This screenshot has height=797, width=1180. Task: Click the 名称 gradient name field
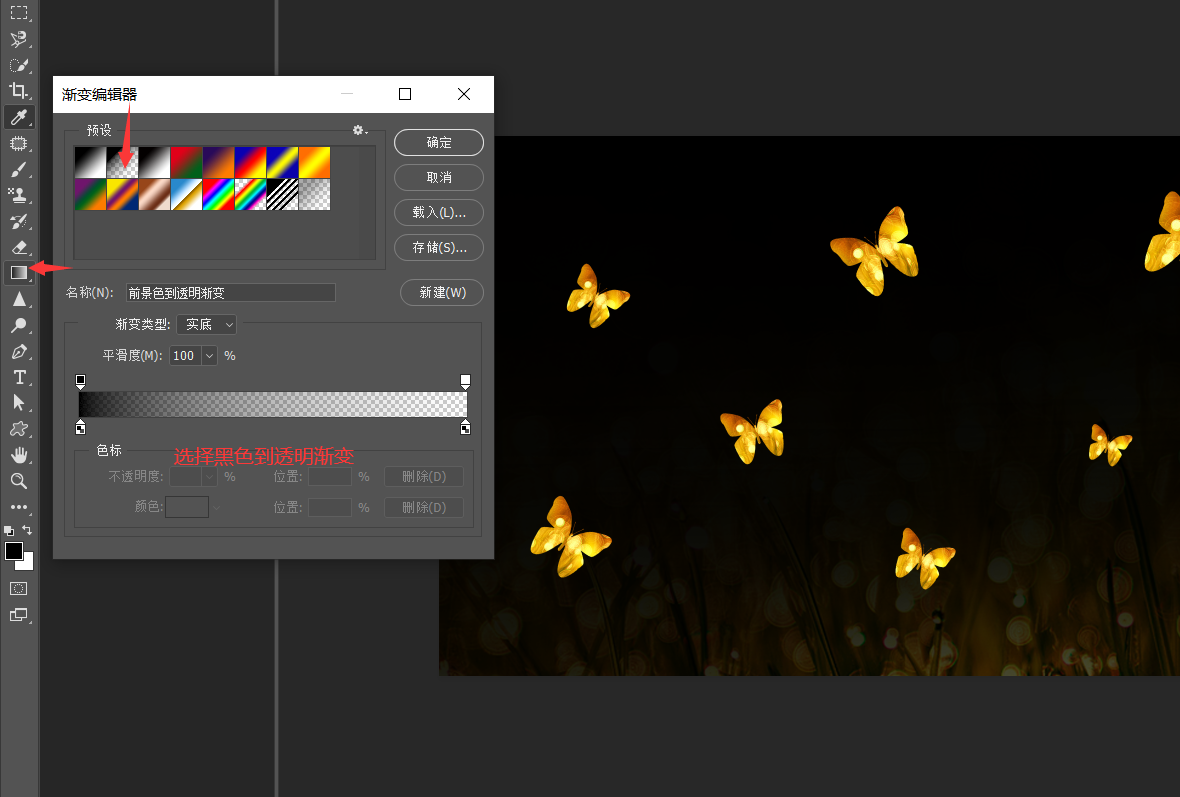point(230,292)
